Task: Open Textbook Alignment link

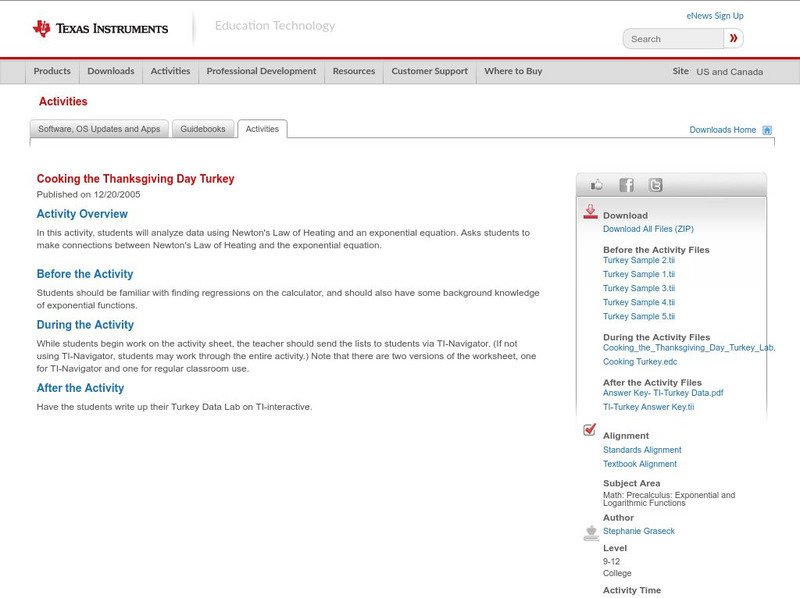Action: pos(640,464)
